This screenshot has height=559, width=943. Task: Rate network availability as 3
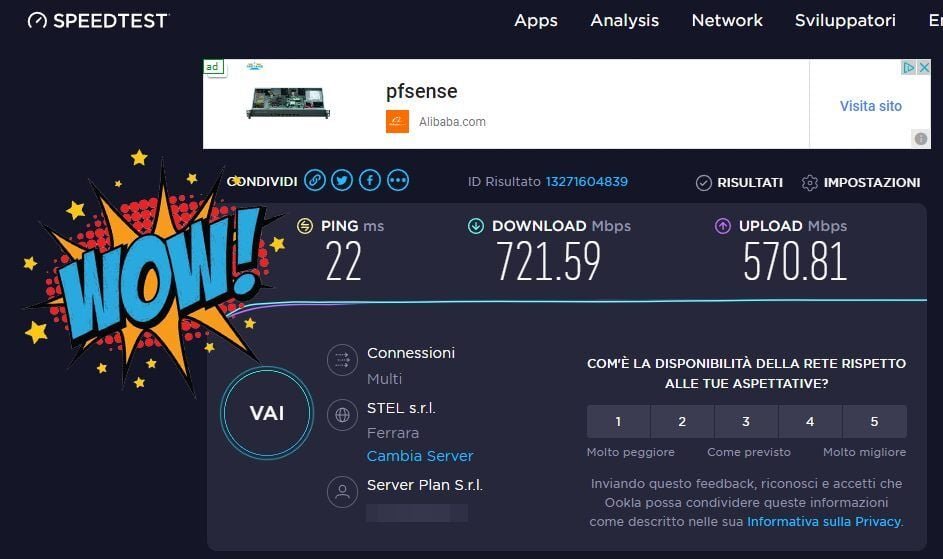point(746,421)
